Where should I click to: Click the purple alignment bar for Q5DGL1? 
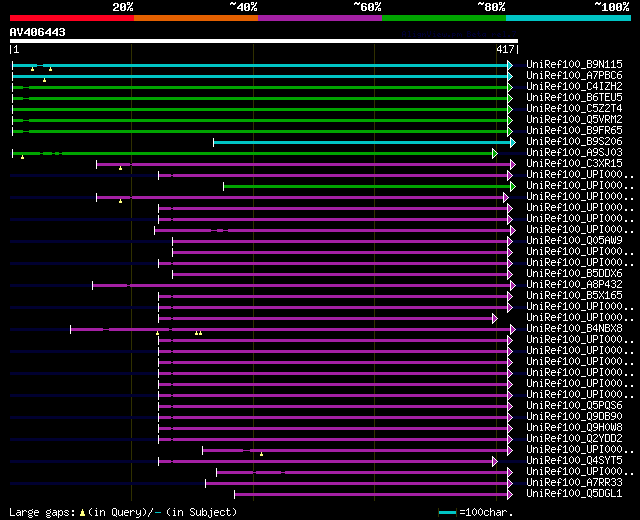[x=371, y=495]
